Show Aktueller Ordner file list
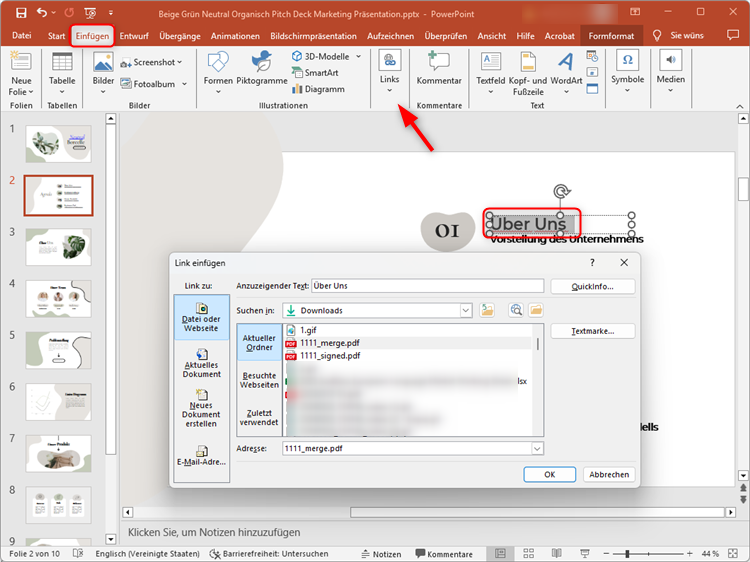This screenshot has height=562, width=750. pos(259,342)
